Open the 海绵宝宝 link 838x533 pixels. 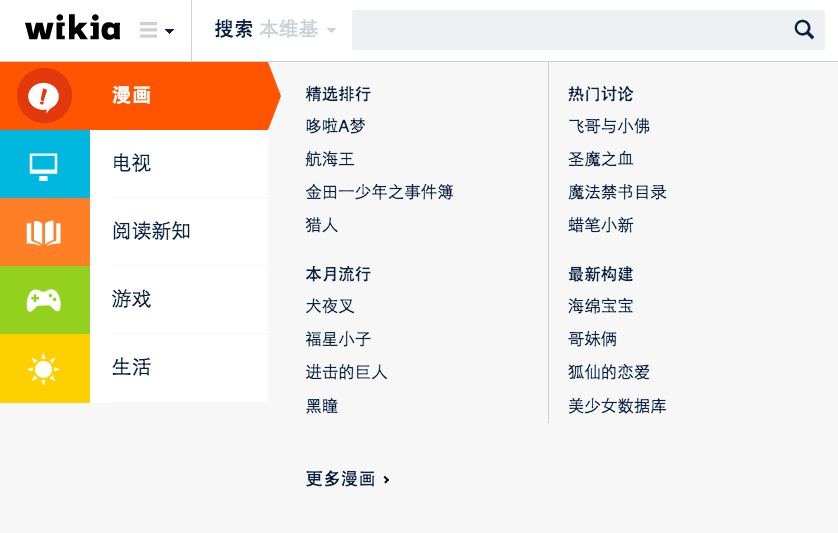601,306
